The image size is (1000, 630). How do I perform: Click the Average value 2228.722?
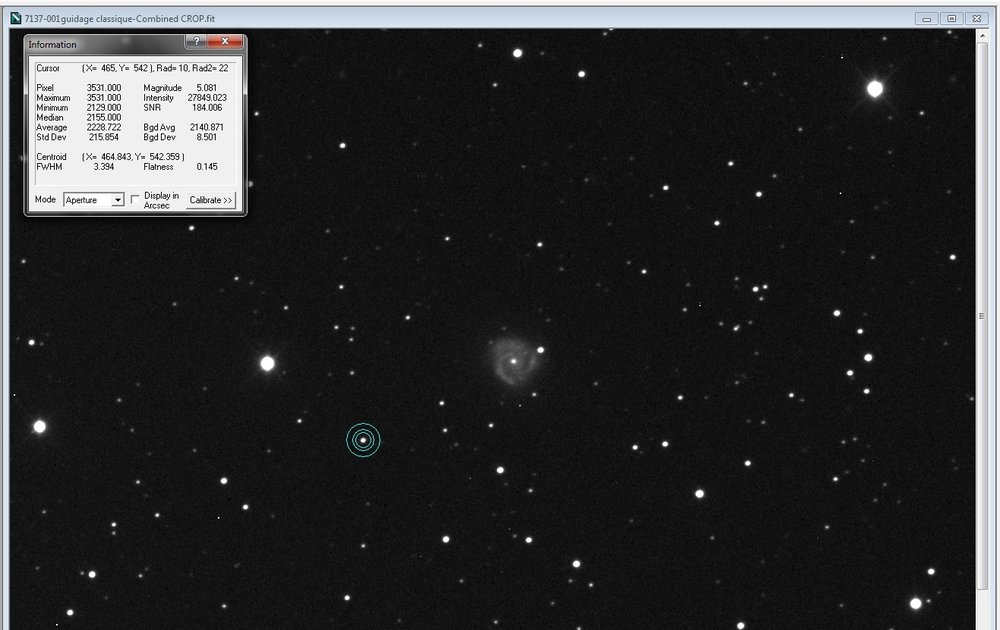pyautogui.click(x=104, y=128)
